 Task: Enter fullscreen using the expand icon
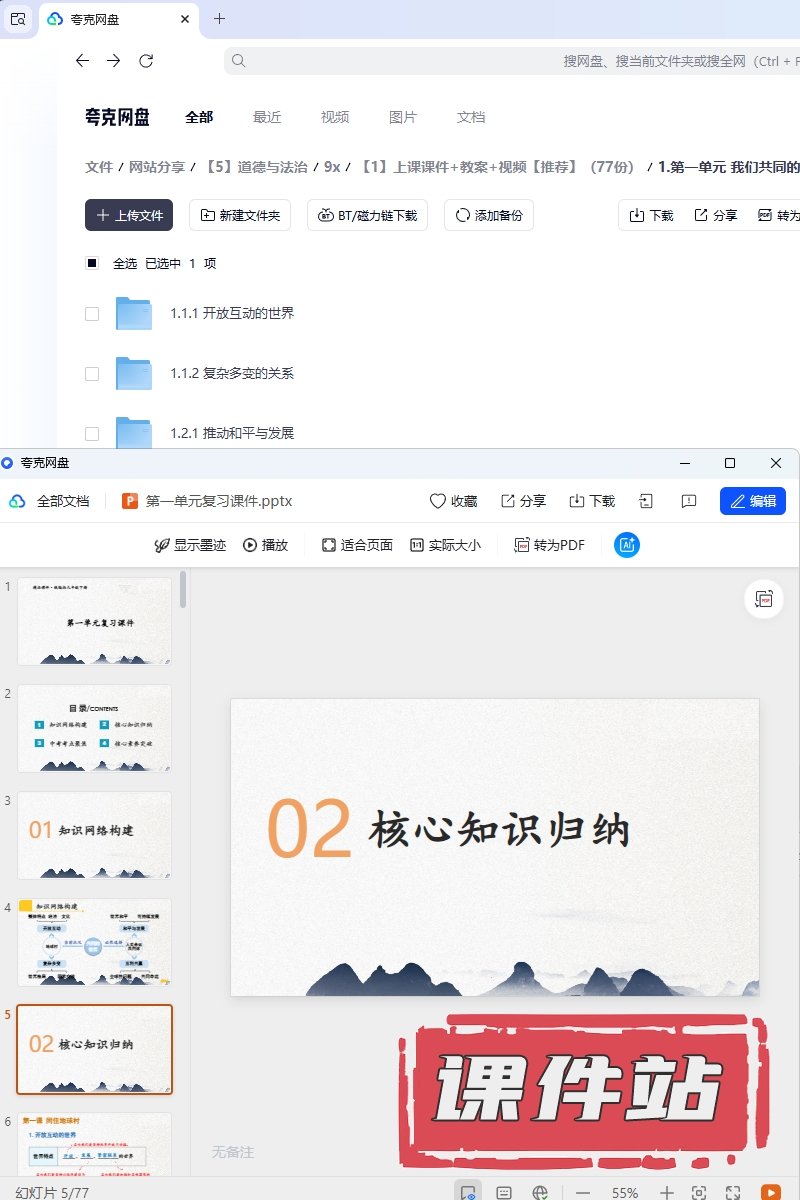click(733, 1192)
